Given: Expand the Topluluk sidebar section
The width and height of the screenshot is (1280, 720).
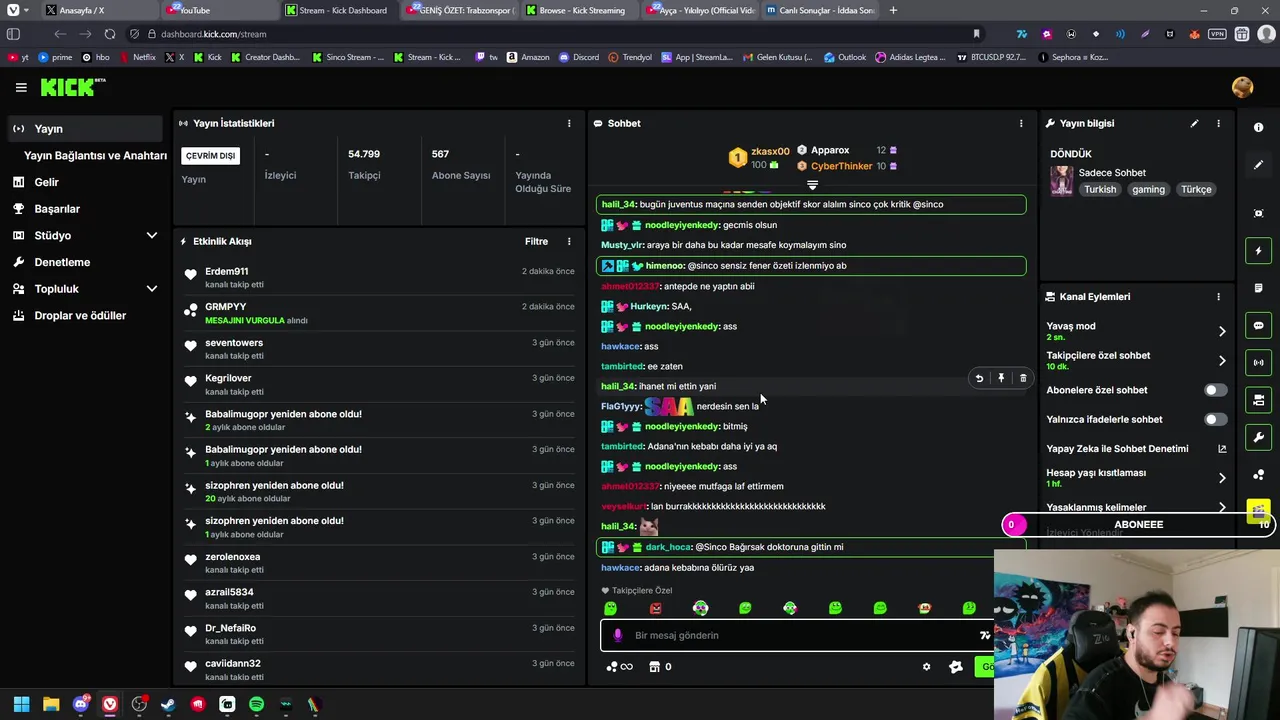Looking at the screenshot, I should pyautogui.click(x=152, y=288).
